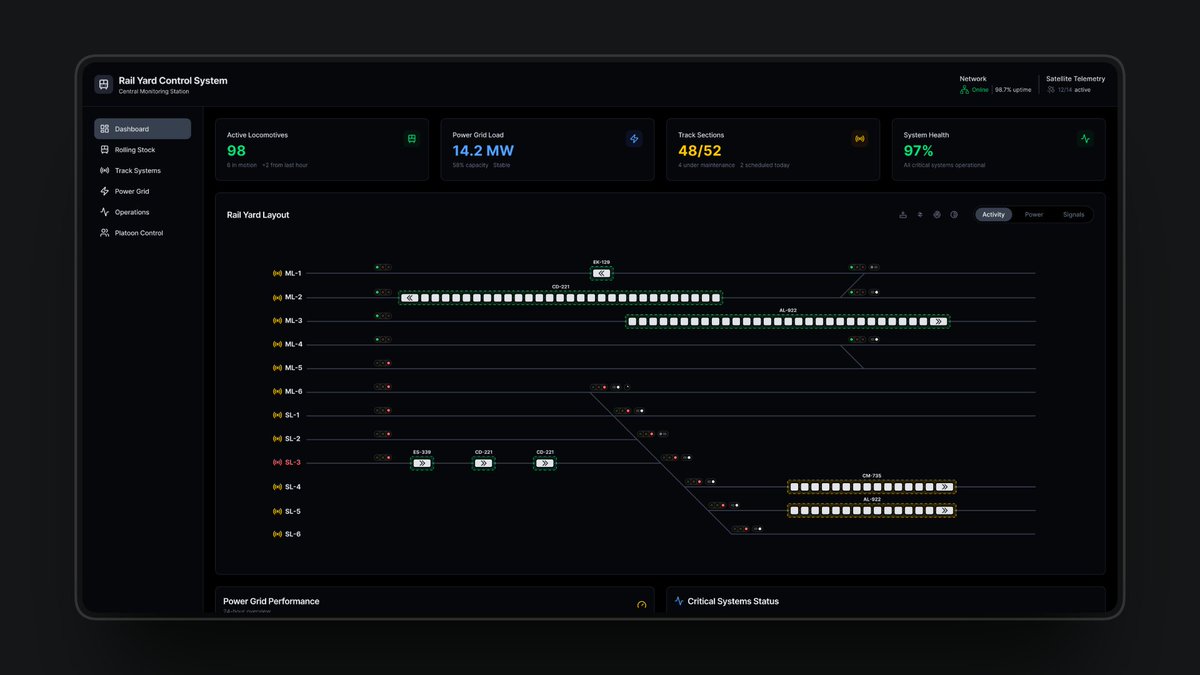Click the ML-4 track label text
This screenshot has width=1200, height=675.
pyautogui.click(x=293, y=344)
